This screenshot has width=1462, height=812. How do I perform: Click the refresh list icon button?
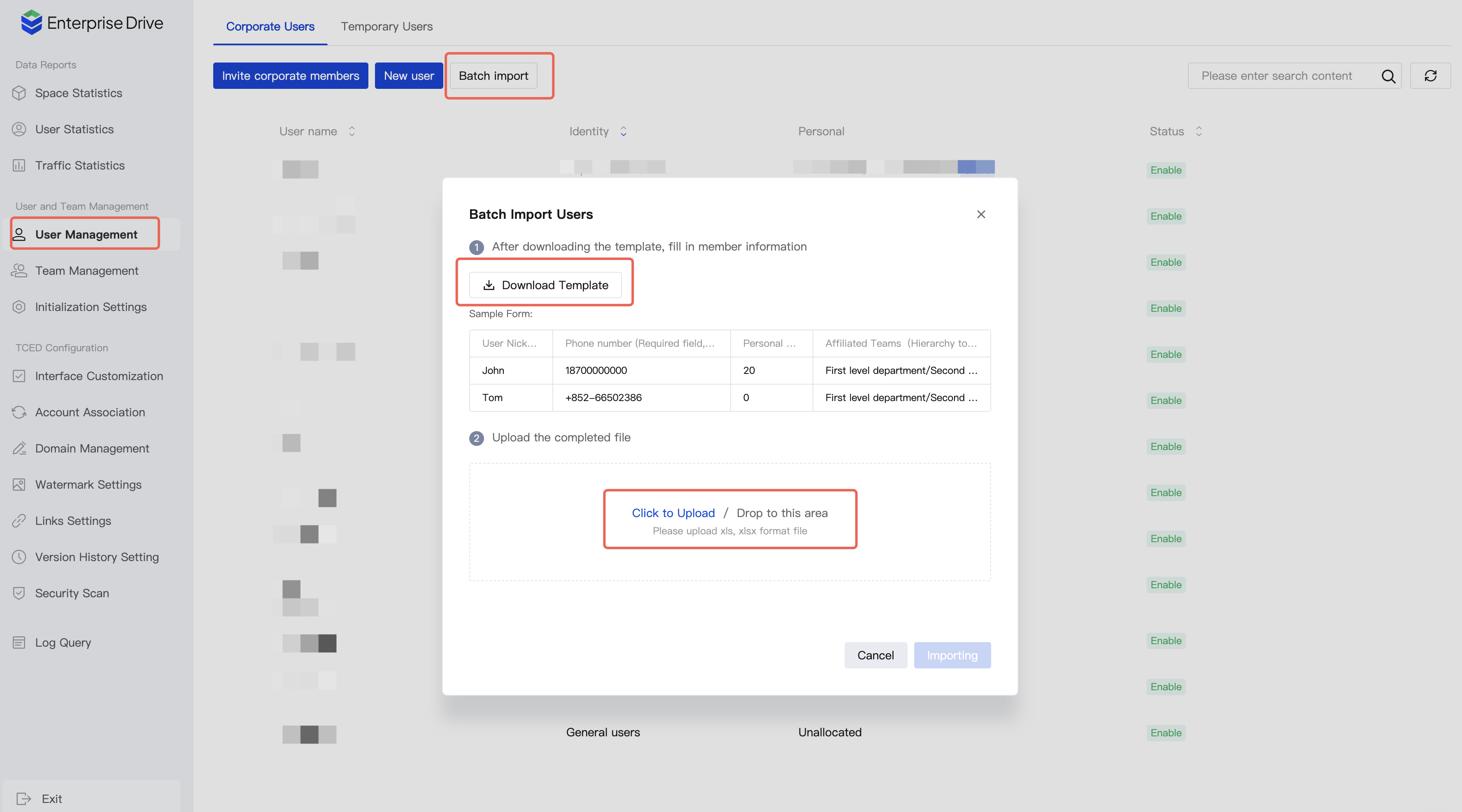(x=1430, y=76)
